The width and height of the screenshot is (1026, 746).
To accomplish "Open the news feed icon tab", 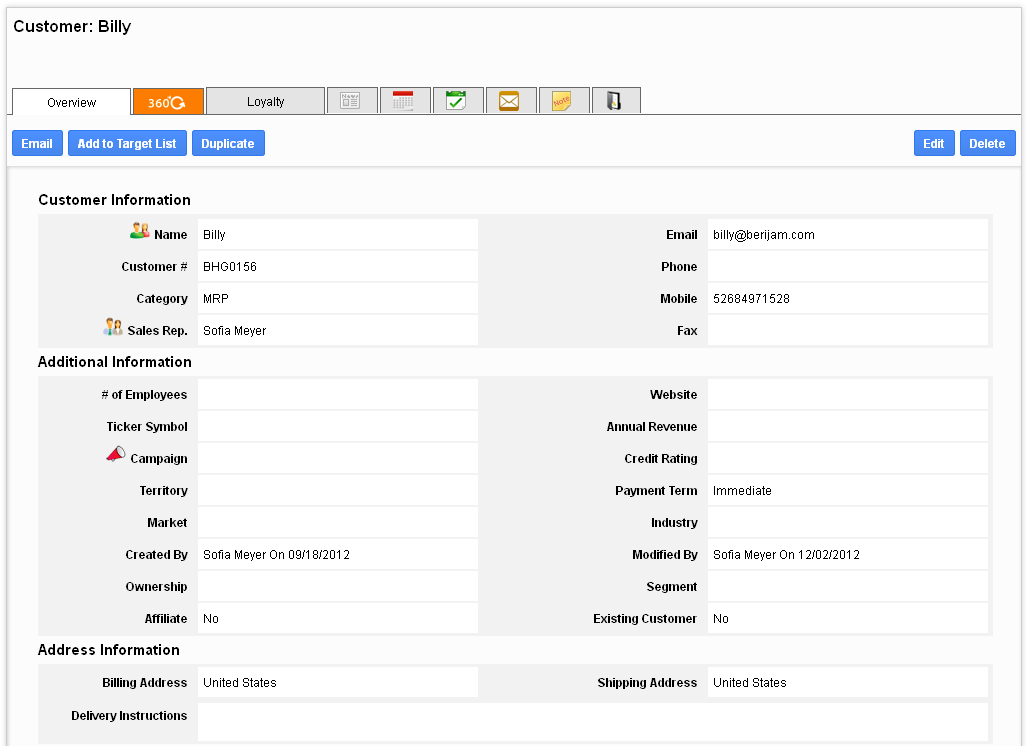I will point(351,101).
